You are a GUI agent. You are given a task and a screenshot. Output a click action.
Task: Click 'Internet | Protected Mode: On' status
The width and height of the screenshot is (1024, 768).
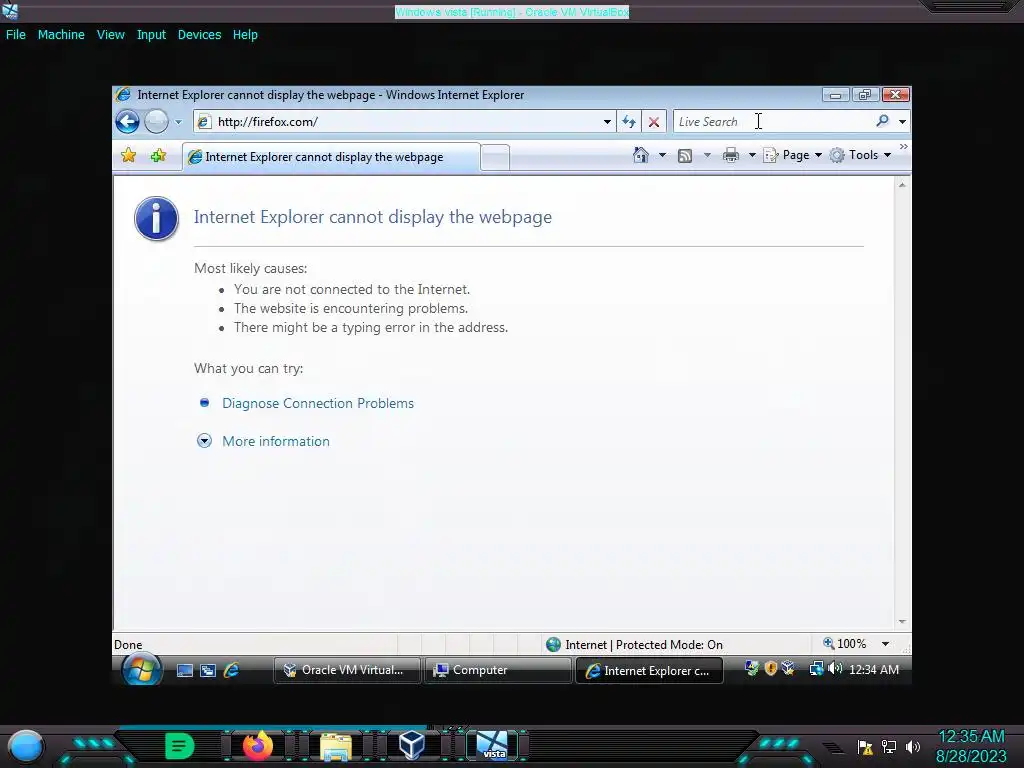point(634,645)
